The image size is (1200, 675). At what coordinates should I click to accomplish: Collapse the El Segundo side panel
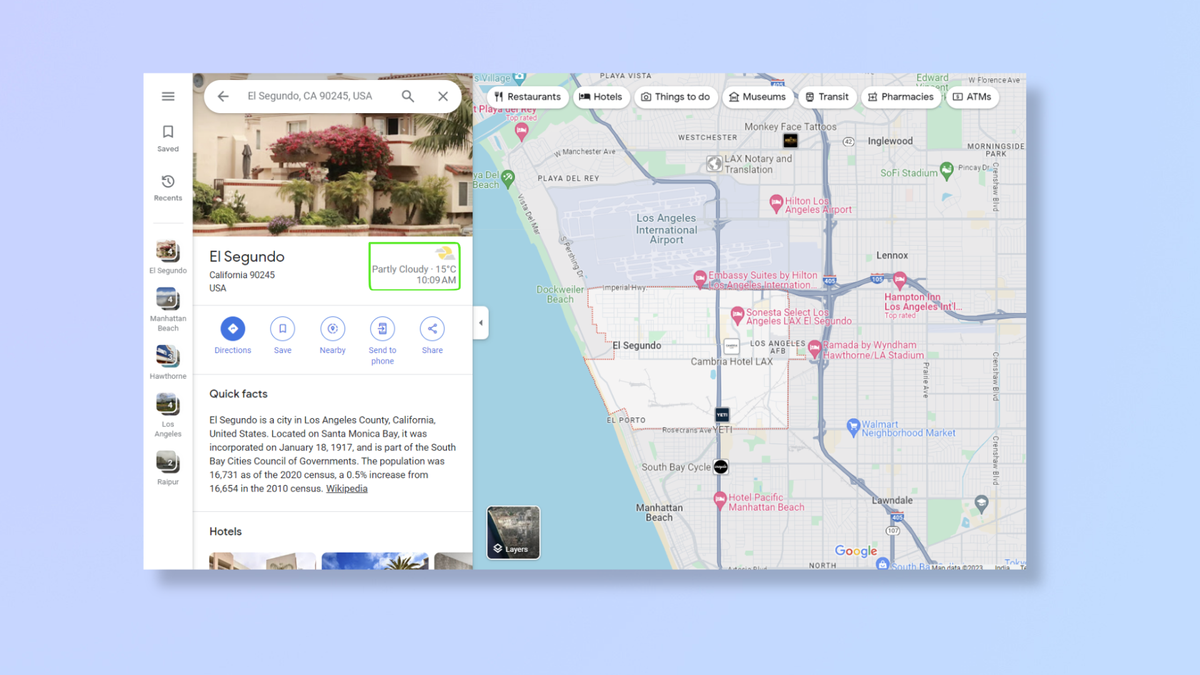[481, 322]
